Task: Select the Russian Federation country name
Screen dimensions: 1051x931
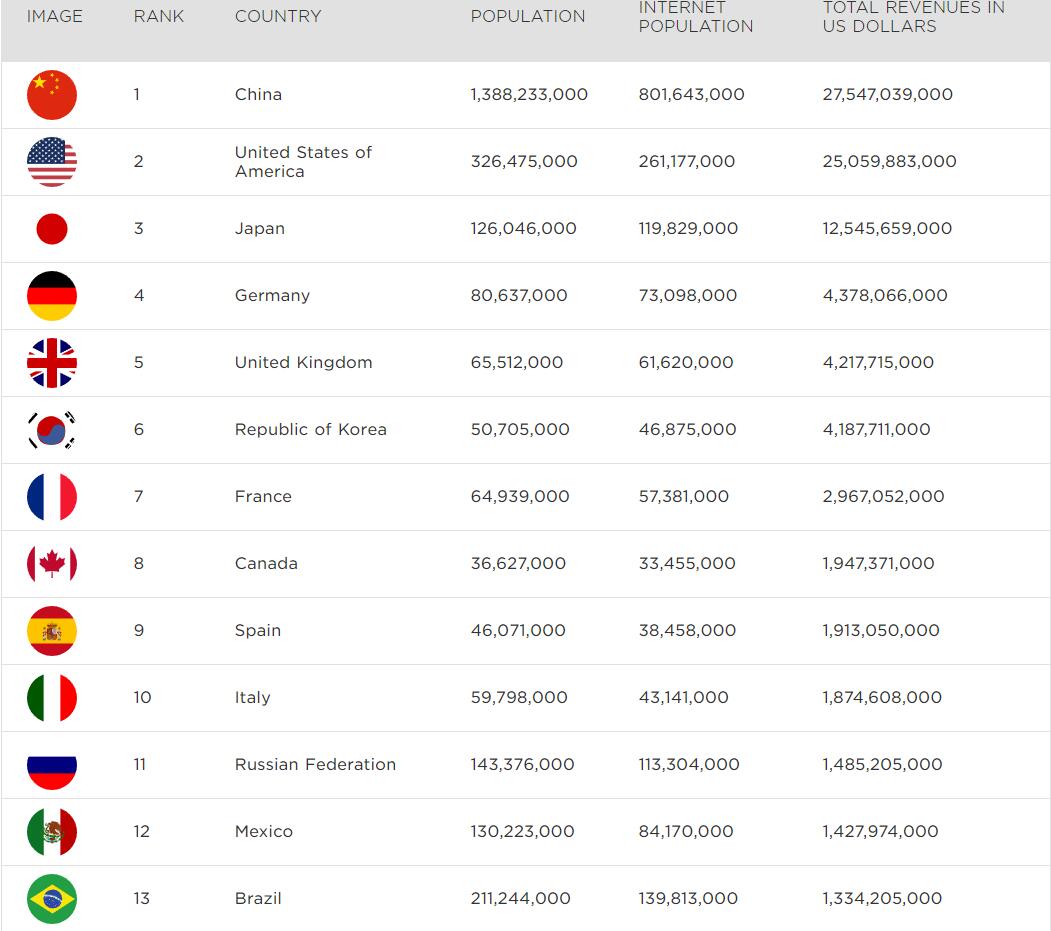Action: tap(315, 765)
